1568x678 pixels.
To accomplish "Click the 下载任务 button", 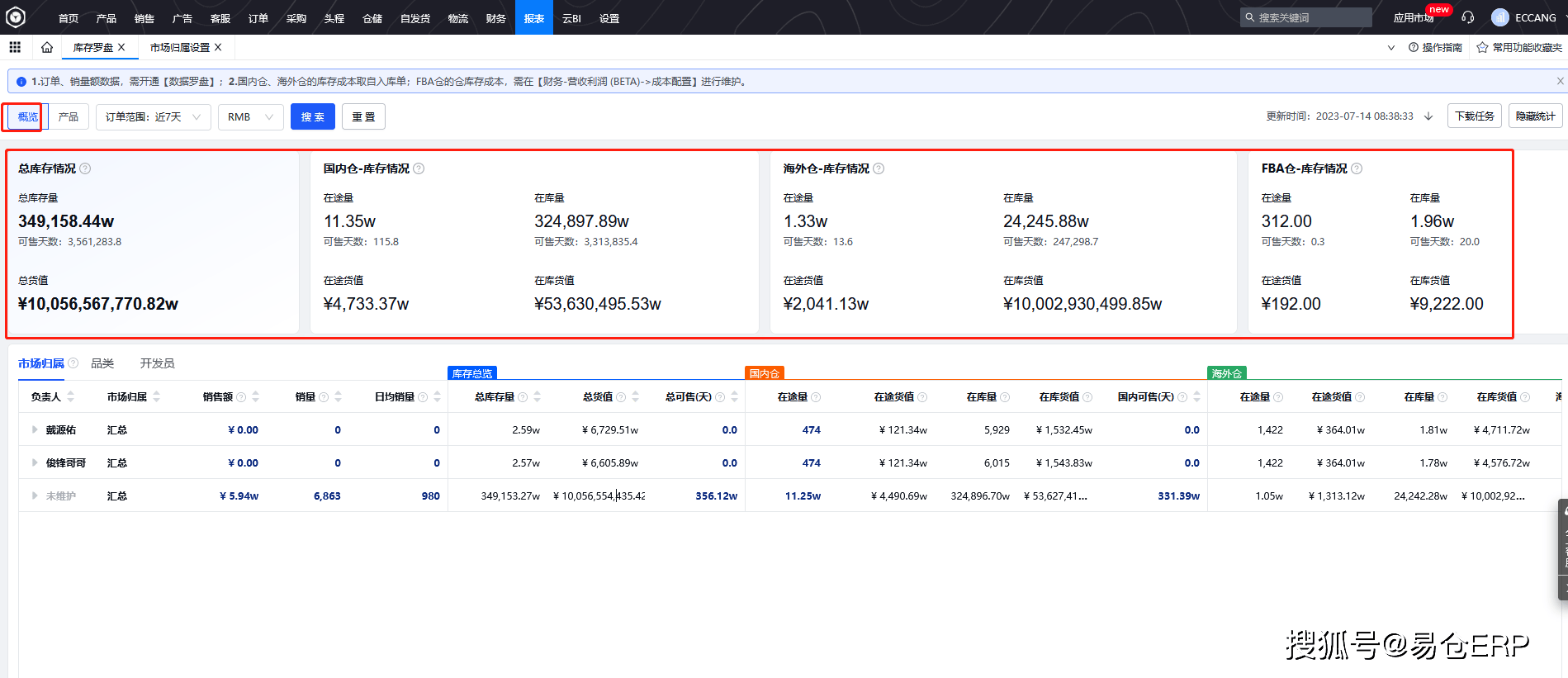I will [1475, 116].
